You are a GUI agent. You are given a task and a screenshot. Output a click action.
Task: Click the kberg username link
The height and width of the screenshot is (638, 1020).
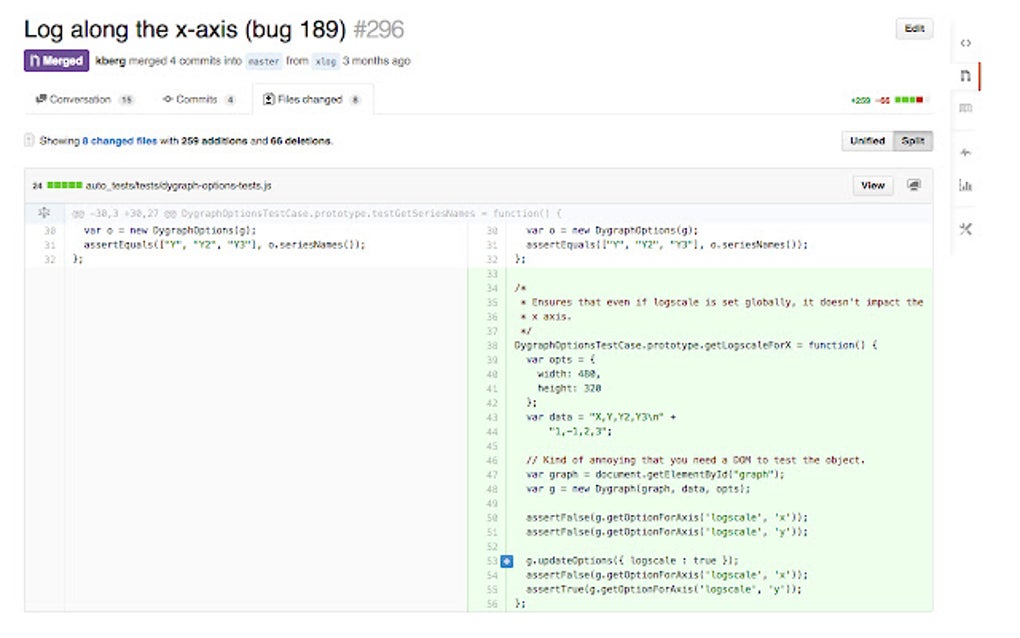coord(110,60)
